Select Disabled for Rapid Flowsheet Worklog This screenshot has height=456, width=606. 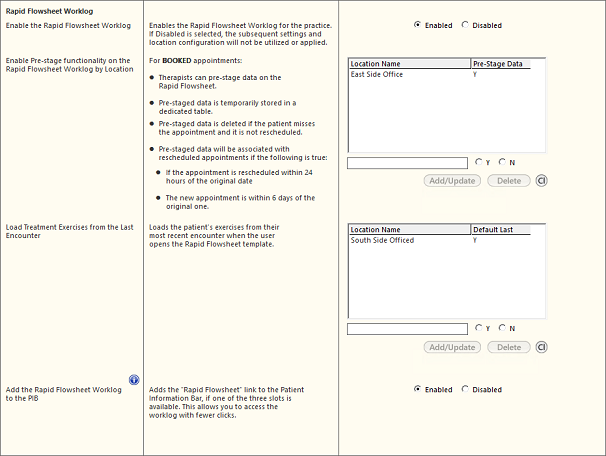click(465, 25)
